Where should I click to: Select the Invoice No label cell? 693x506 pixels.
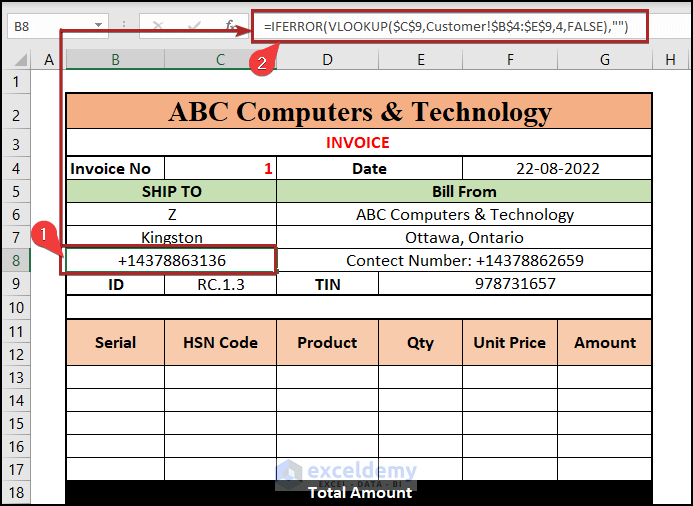(115, 168)
